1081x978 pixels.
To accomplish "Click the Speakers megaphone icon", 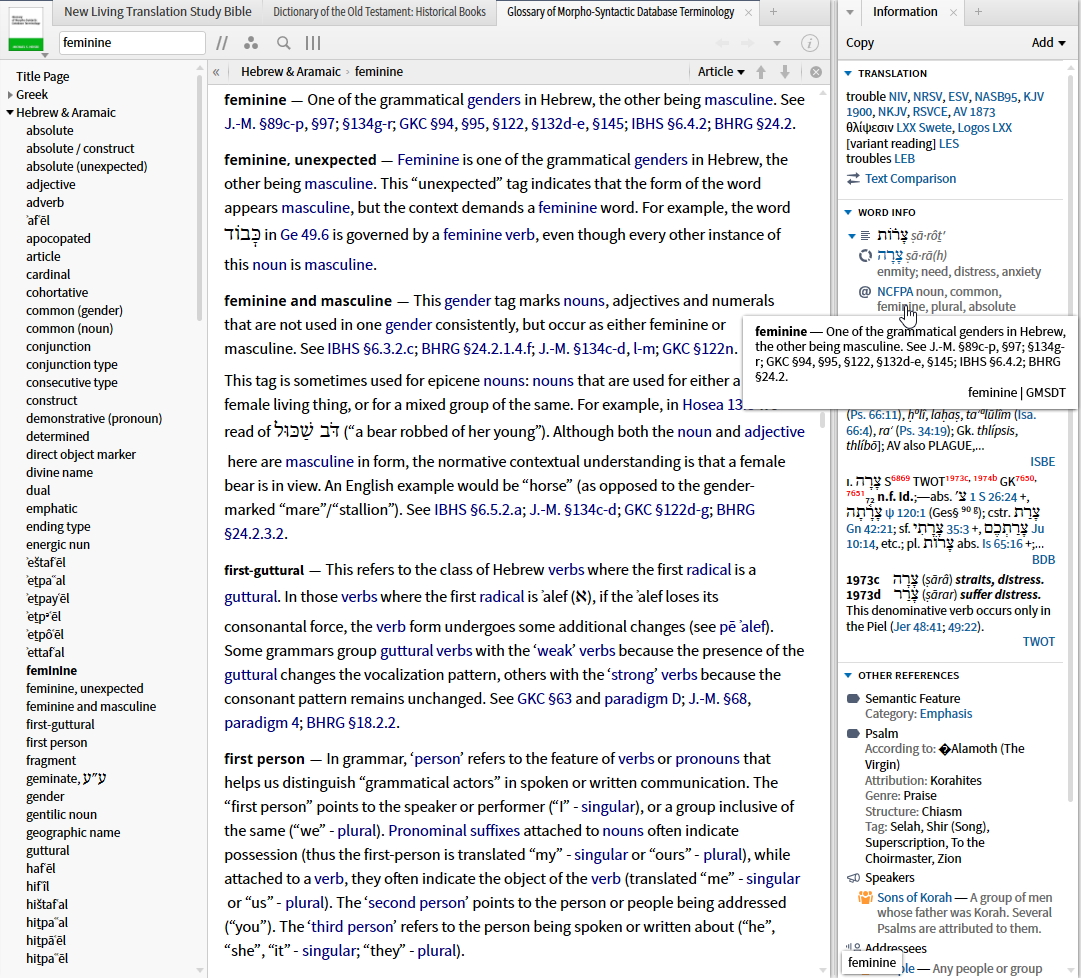I will coord(853,878).
